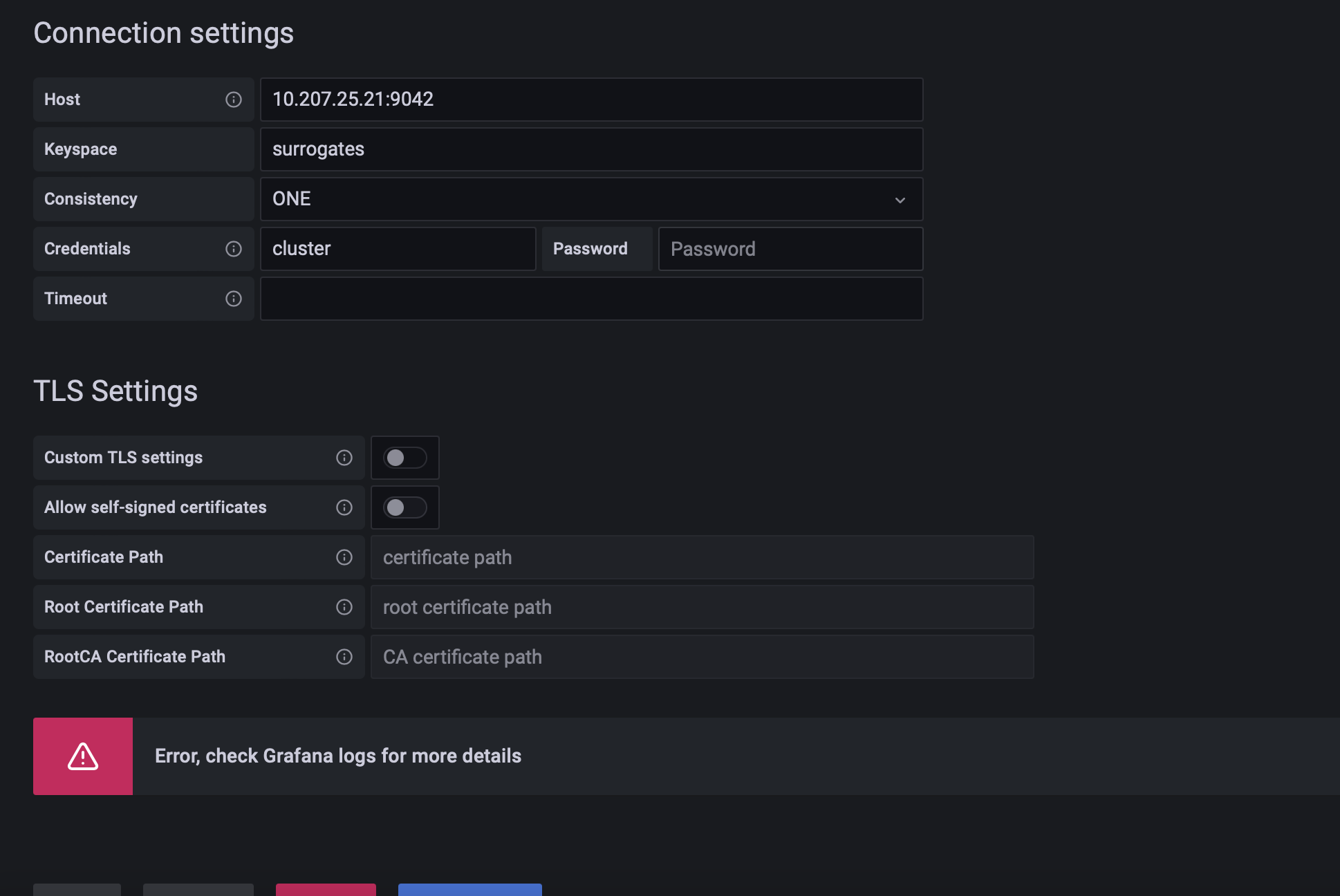Click the blue Save & test button
Viewport: 1340px width, 896px height.
pyautogui.click(x=469, y=892)
